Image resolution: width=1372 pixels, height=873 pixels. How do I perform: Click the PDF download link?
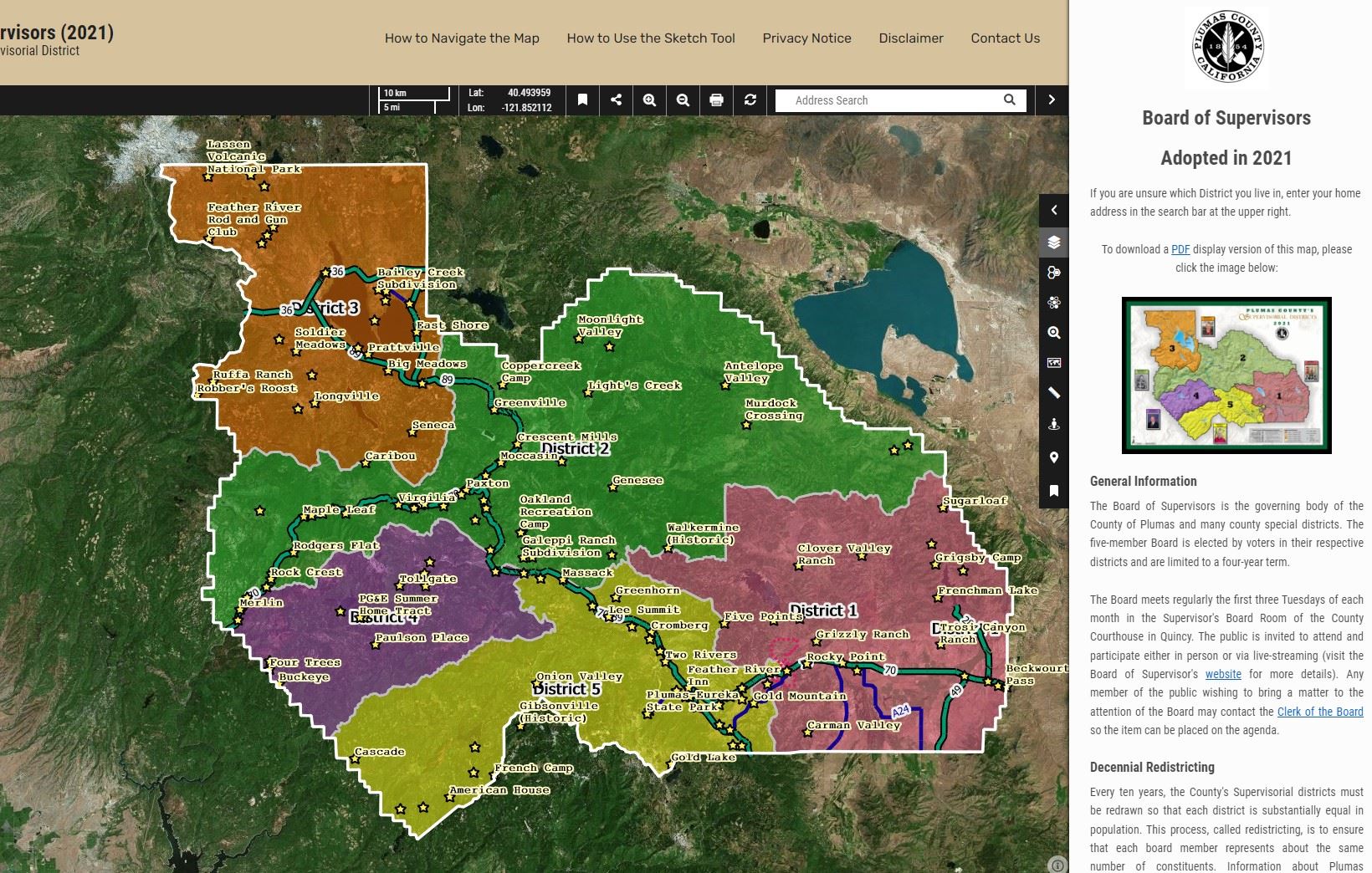[x=1180, y=249]
